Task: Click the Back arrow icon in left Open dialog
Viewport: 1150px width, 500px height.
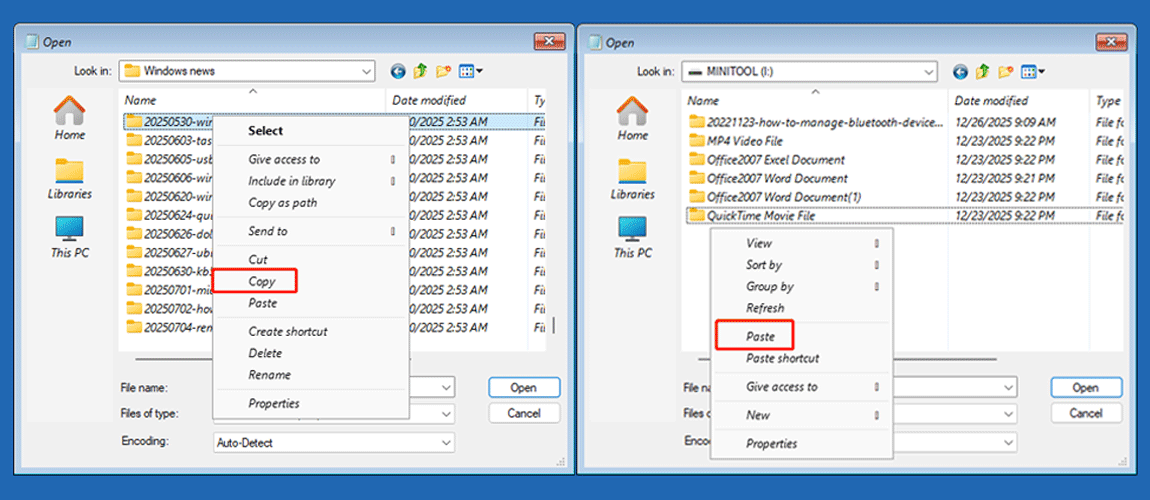Action: (x=398, y=71)
